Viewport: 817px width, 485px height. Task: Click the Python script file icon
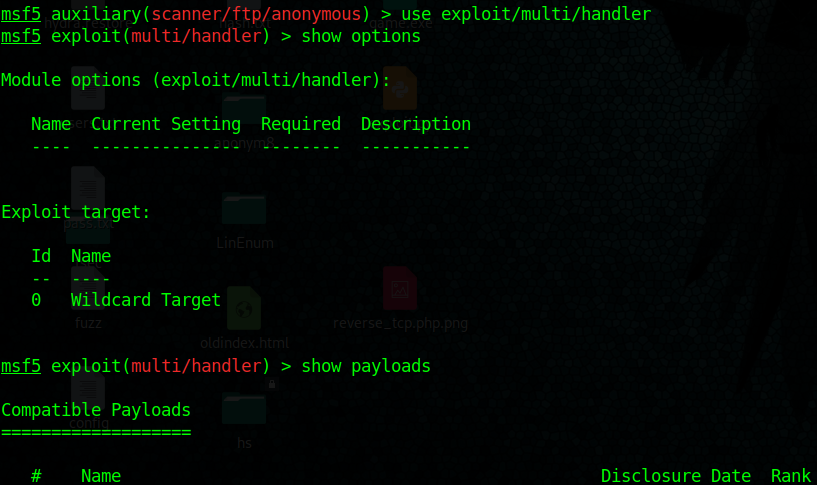400,88
